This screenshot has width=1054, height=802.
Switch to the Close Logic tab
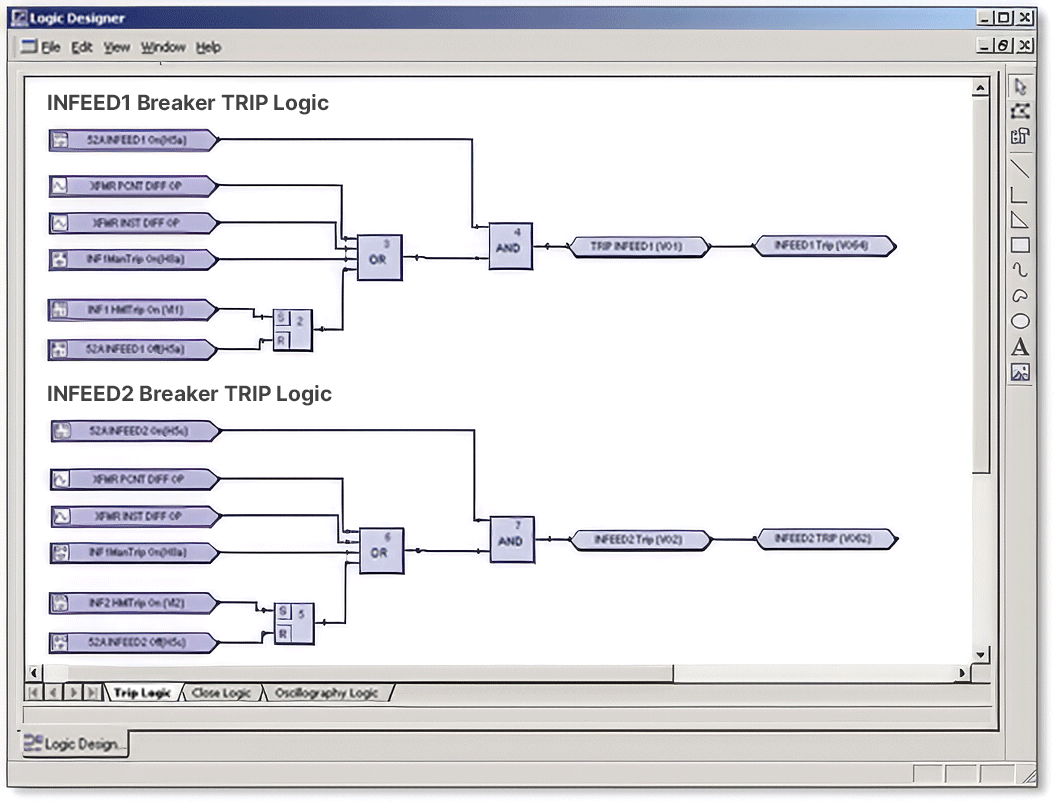pyautogui.click(x=220, y=693)
